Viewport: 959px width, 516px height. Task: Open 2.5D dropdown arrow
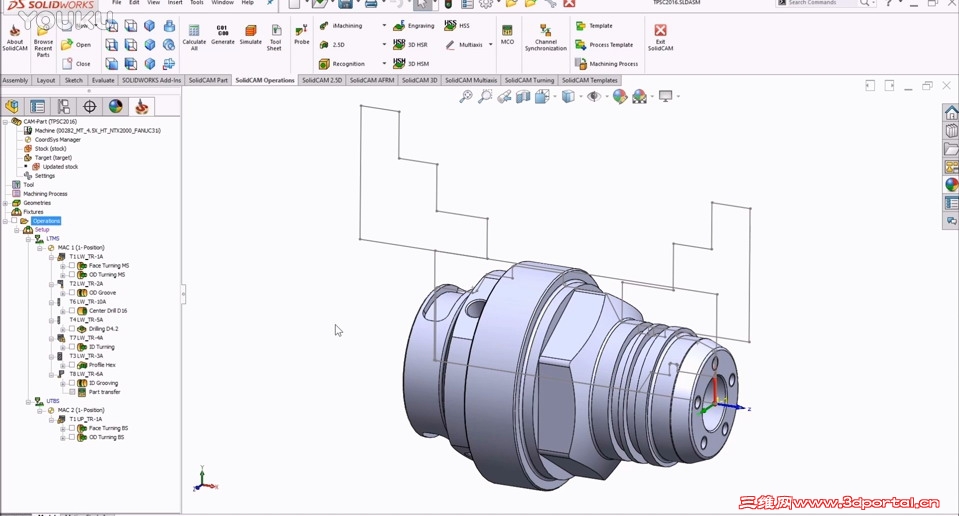[384, 45]
